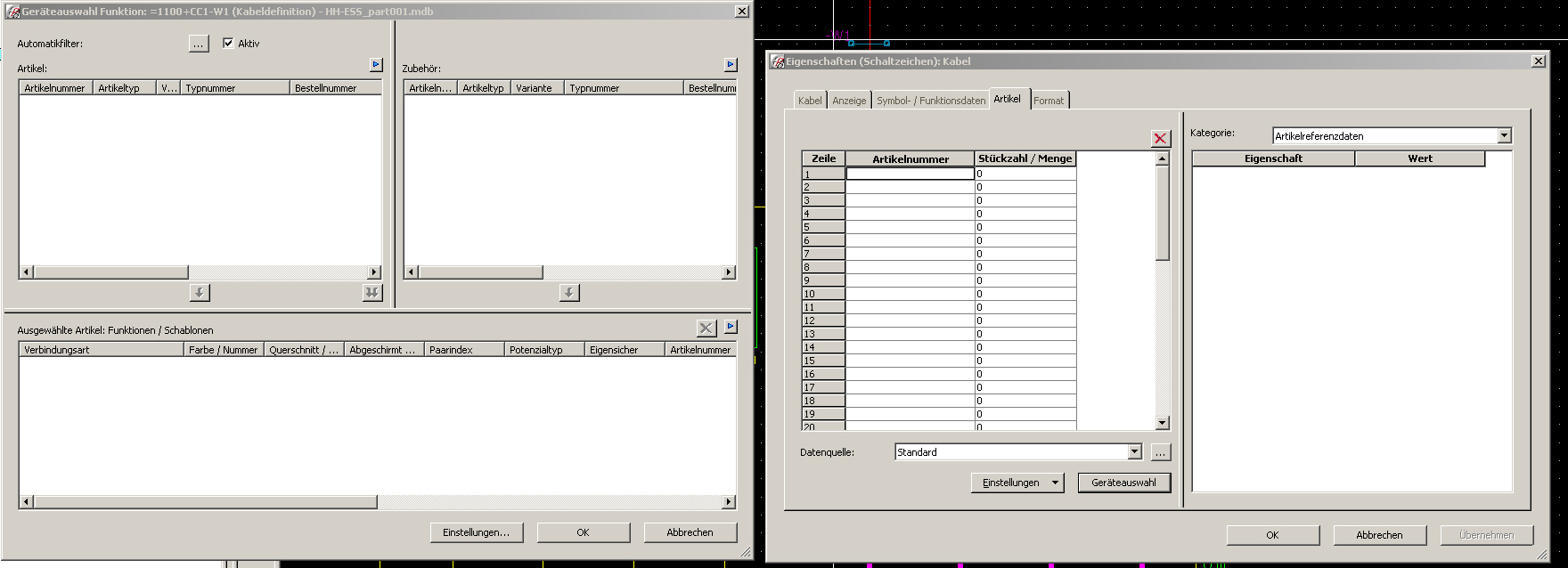This screenshot has width=1568, height=568.
Task: Click the Stückzahl / Menge cell in row 1
Action: [1025, 174]
